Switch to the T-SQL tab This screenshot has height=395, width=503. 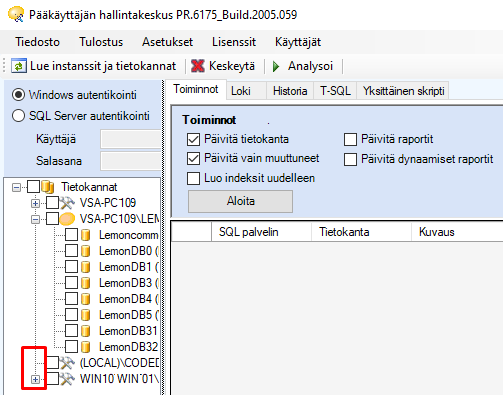tap(335, 91)
